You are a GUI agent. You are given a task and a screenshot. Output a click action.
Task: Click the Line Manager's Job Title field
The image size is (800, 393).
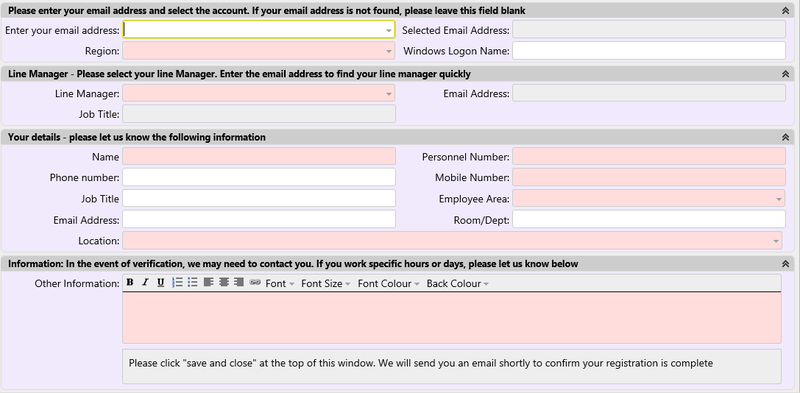click(x=259, y=114)
